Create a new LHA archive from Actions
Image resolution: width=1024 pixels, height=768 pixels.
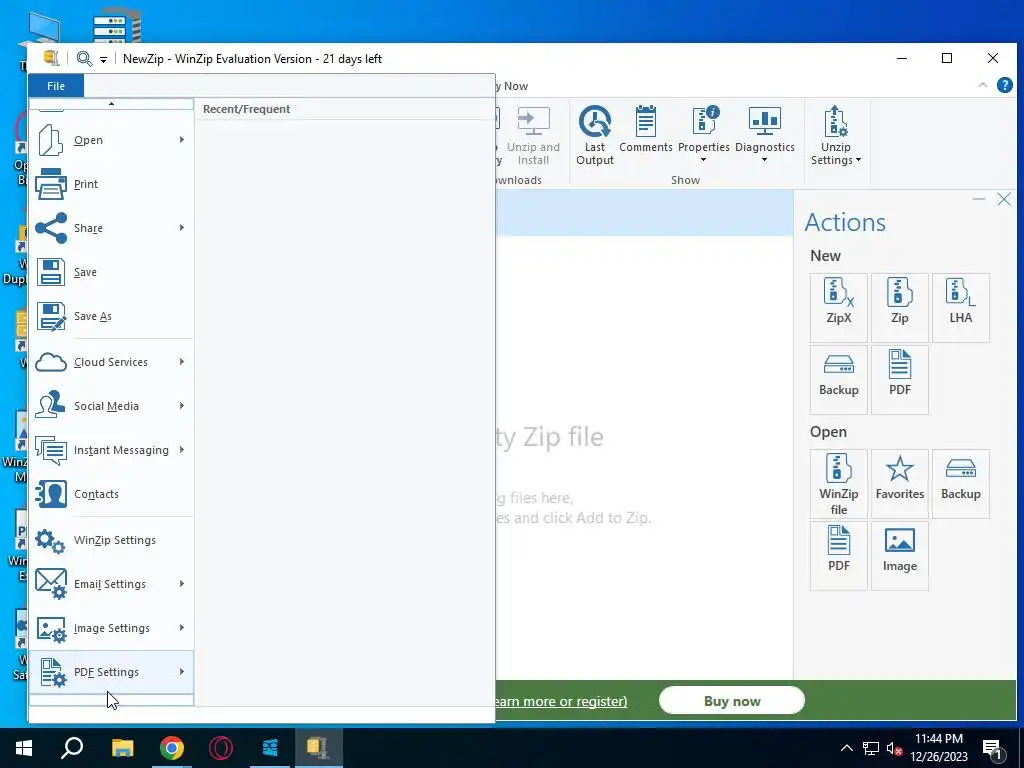[961, 308]
